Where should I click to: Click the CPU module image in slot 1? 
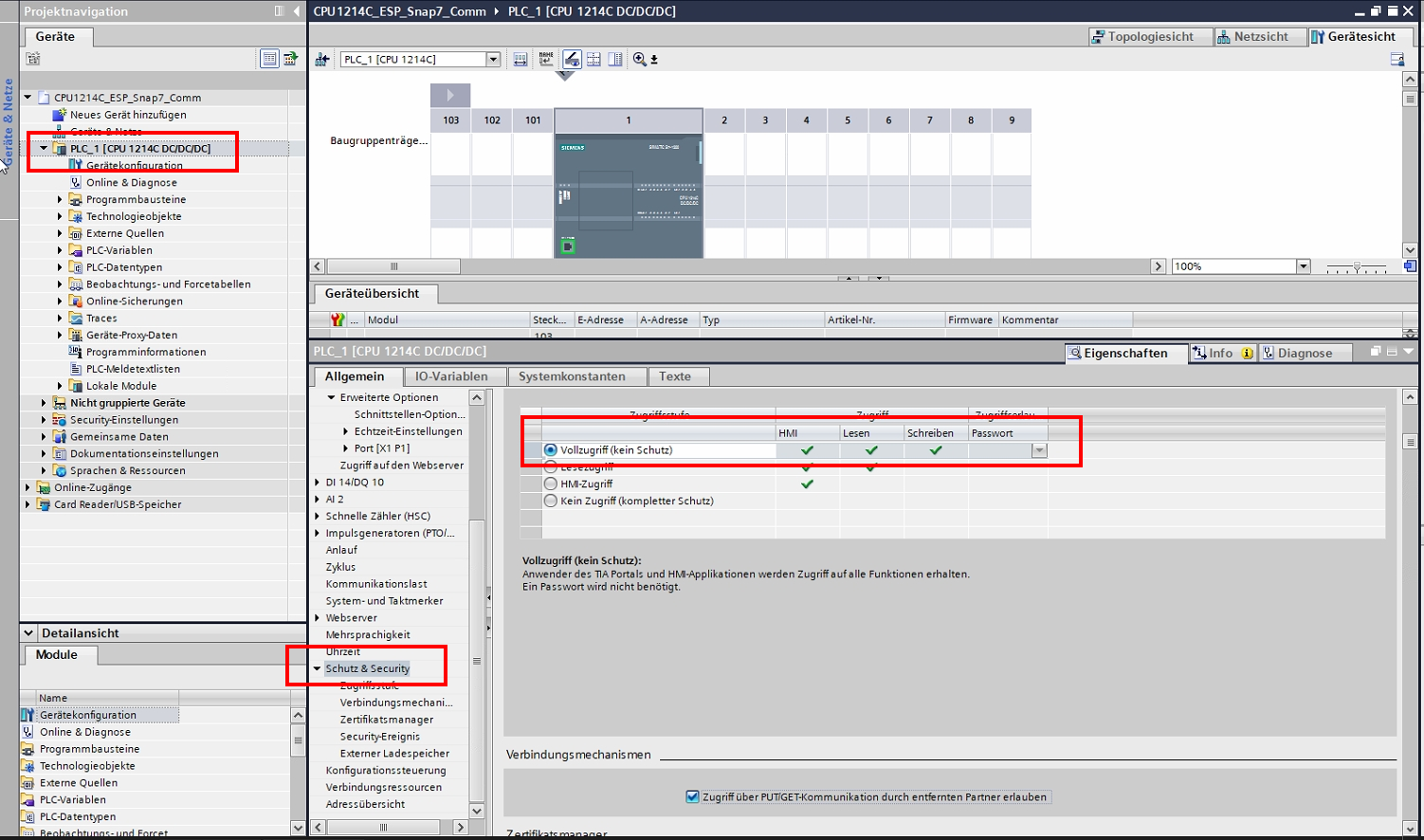point(629,196)
